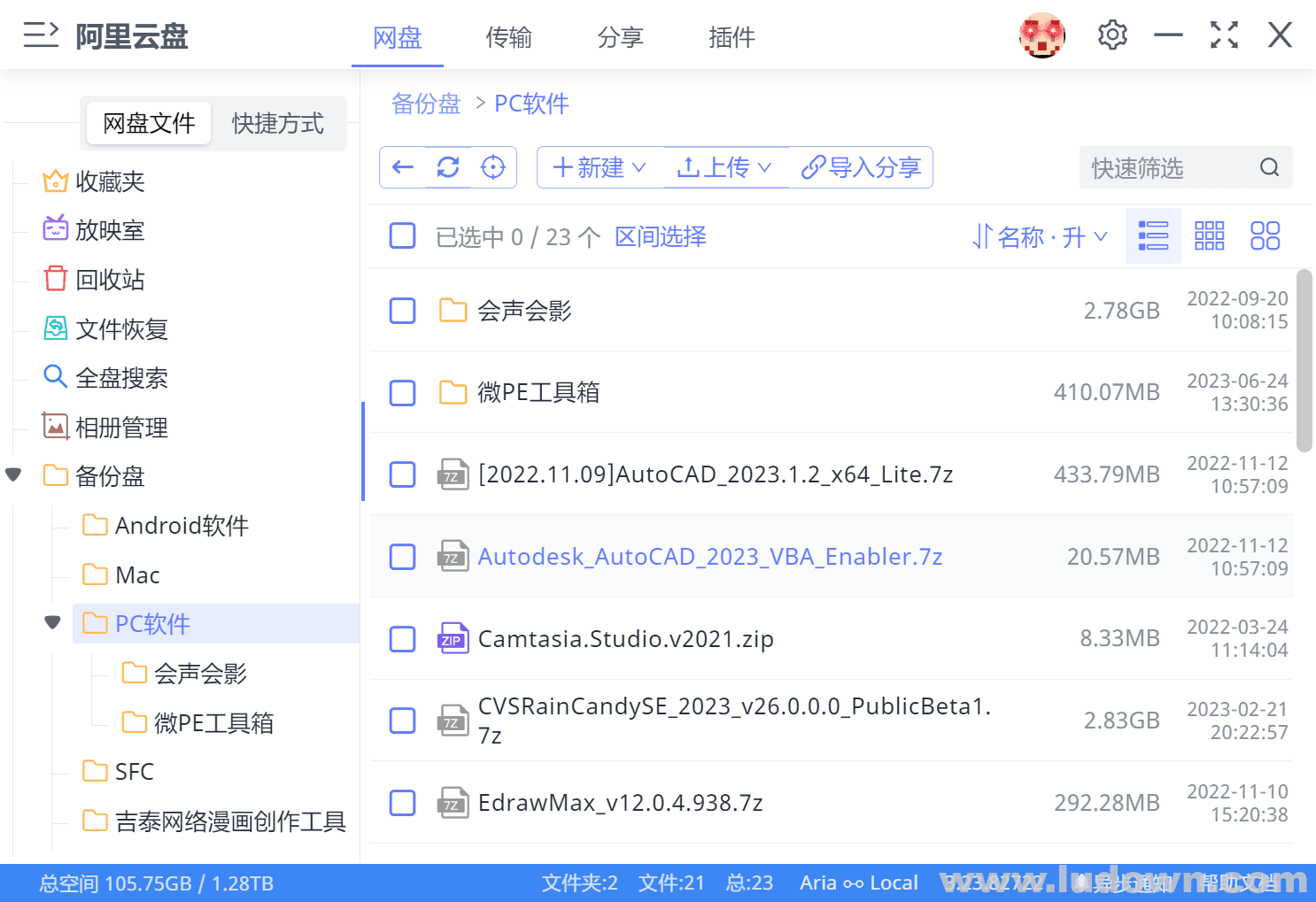The height and width of the screenshot is (902, 1316).
Task: Open the 名称·升 sort dropdown
Action: [1040, 236]
